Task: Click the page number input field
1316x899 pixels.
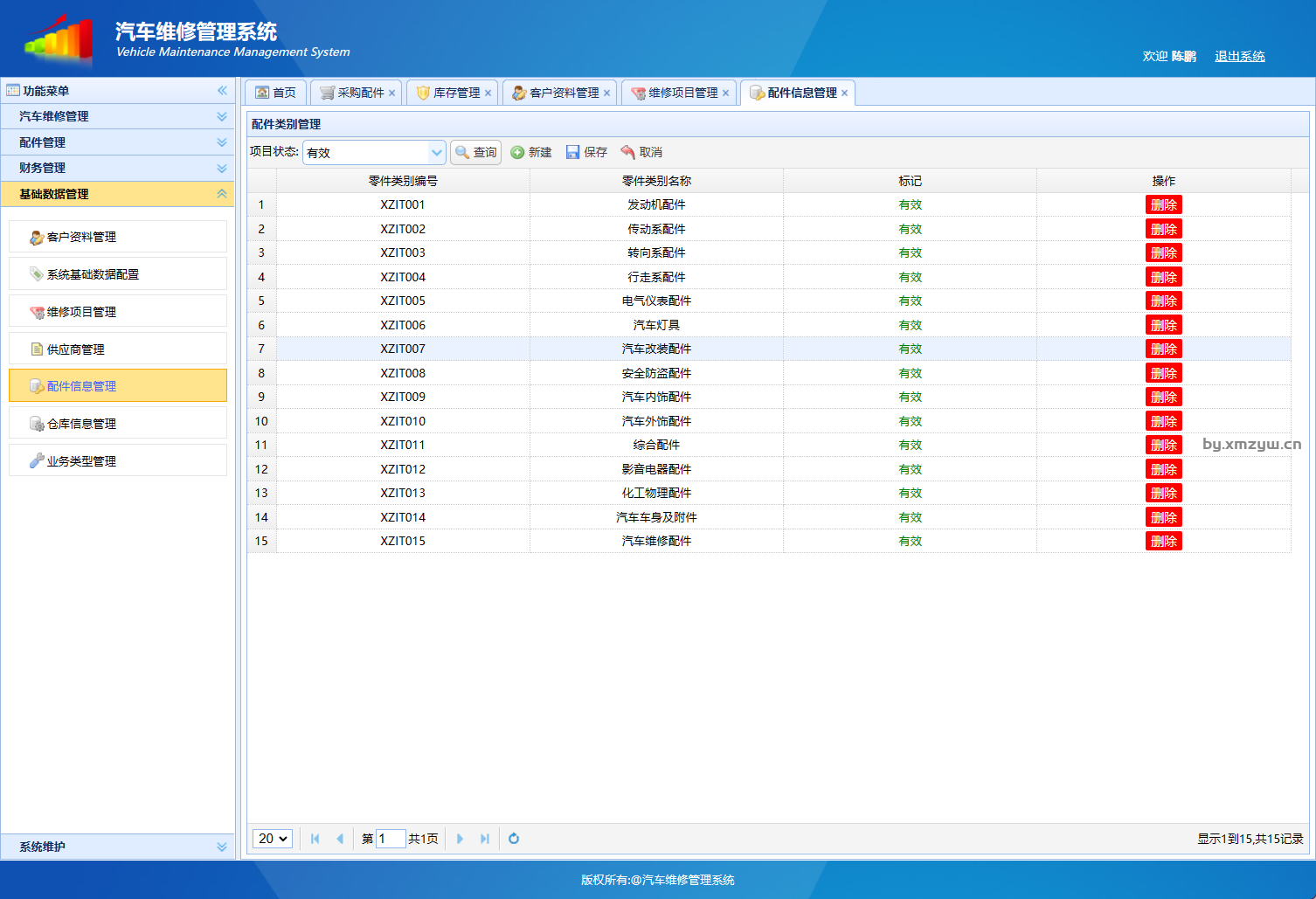Action: pyautogui.click(x=391, y=839)
